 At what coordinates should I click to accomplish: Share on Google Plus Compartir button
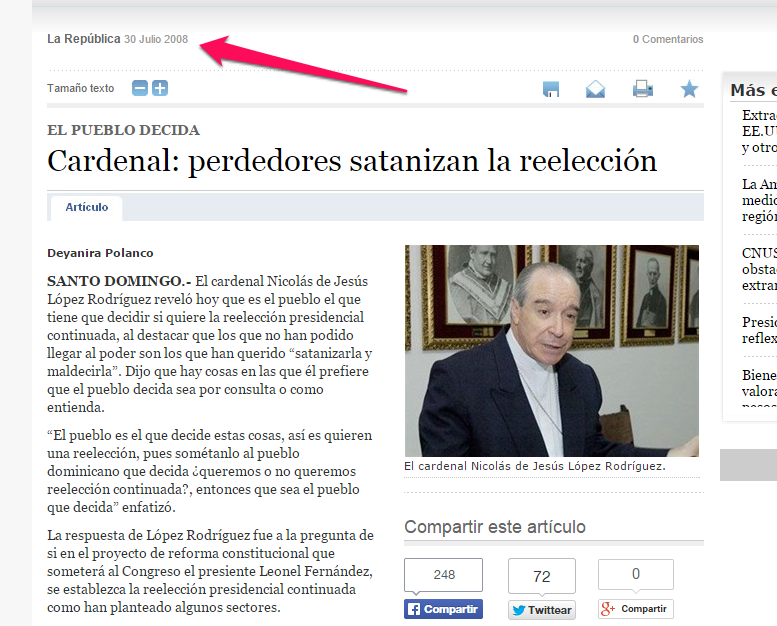click(636, 609)
